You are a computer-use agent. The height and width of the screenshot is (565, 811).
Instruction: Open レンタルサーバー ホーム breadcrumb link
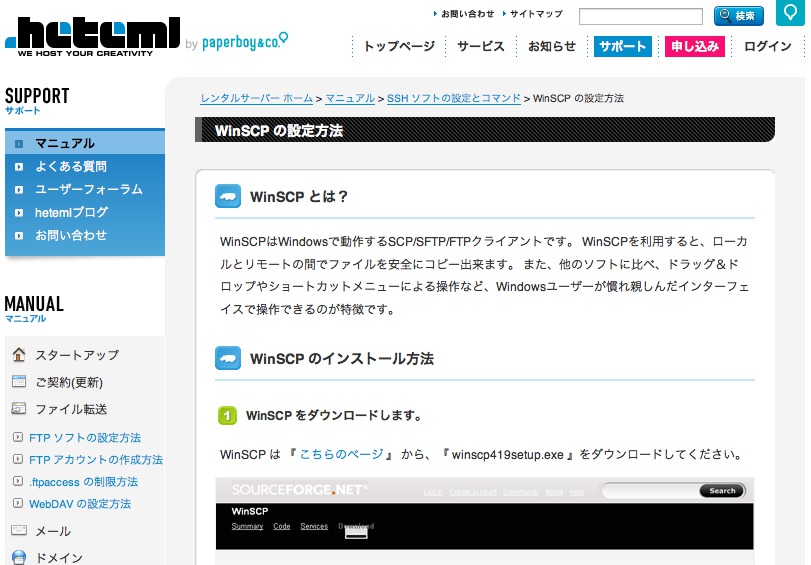tap(257, 98)
